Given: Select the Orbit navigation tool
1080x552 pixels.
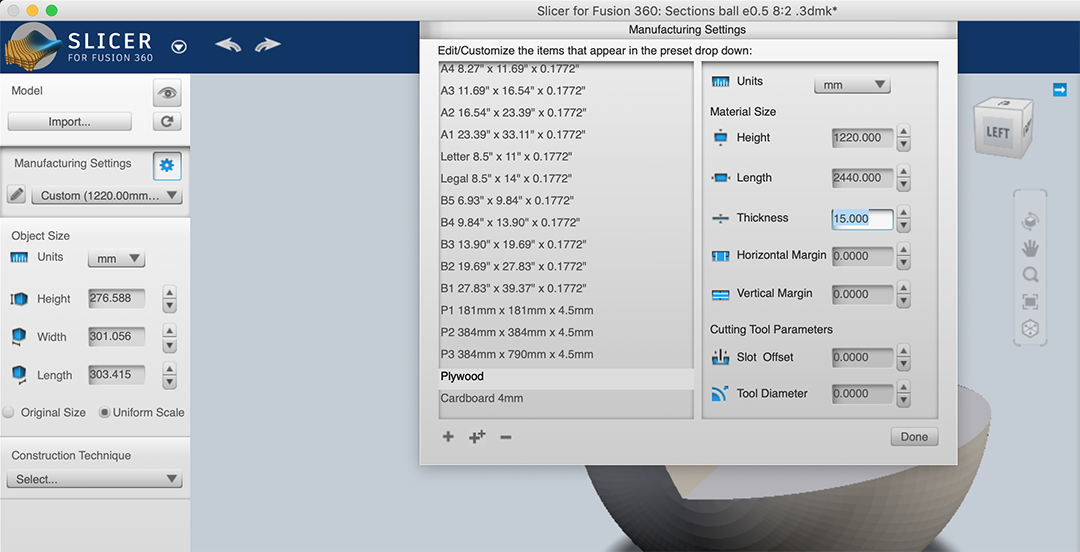Looking at the screenshot, I should coord(1030,221).
